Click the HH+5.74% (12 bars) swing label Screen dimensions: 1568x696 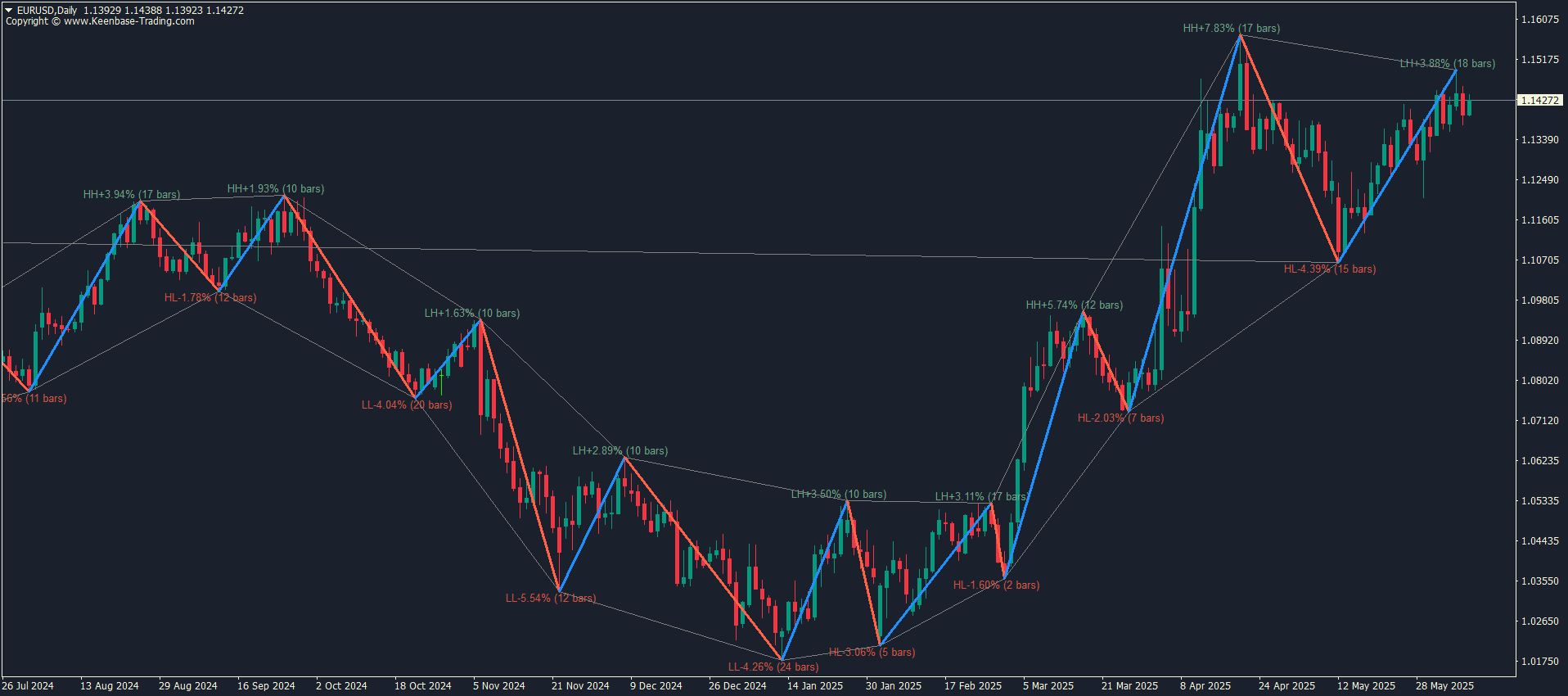click(x=1075, y=305)
